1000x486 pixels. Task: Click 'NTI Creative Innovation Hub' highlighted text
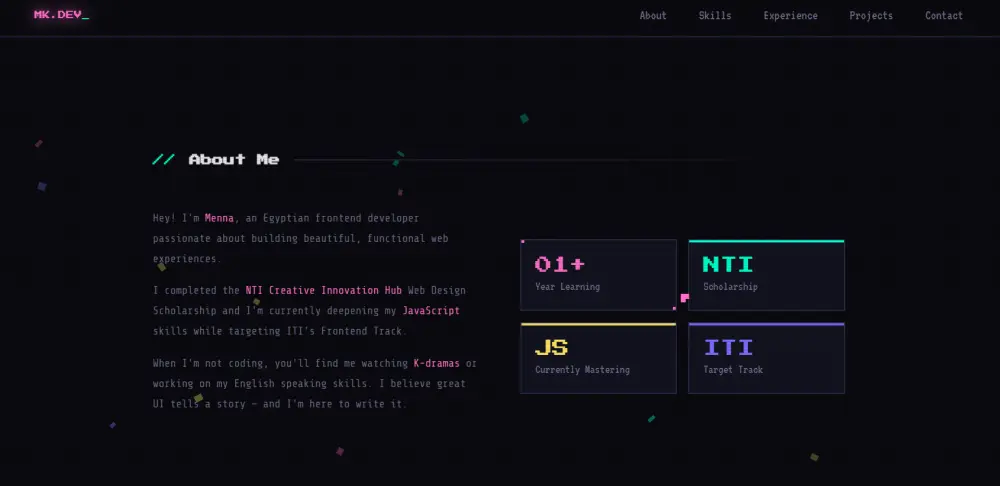coord(324,290)
